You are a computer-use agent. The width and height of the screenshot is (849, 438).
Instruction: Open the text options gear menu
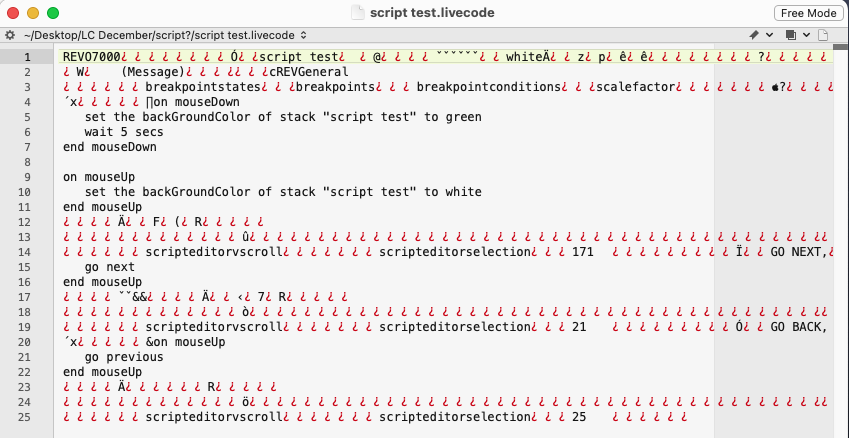click(x=10, y=35)
